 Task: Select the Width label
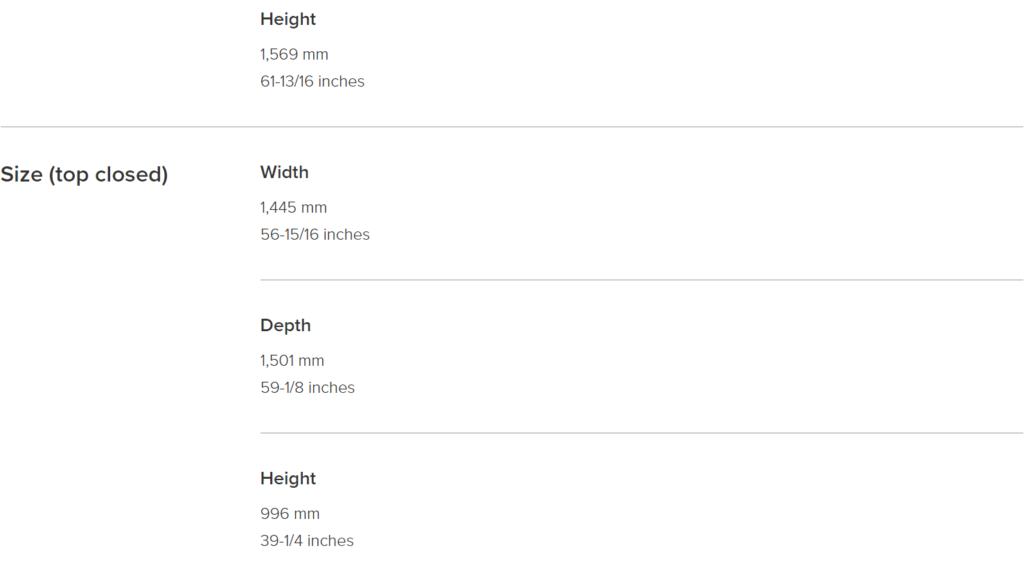pyautogui.click(x=284, y=172)
